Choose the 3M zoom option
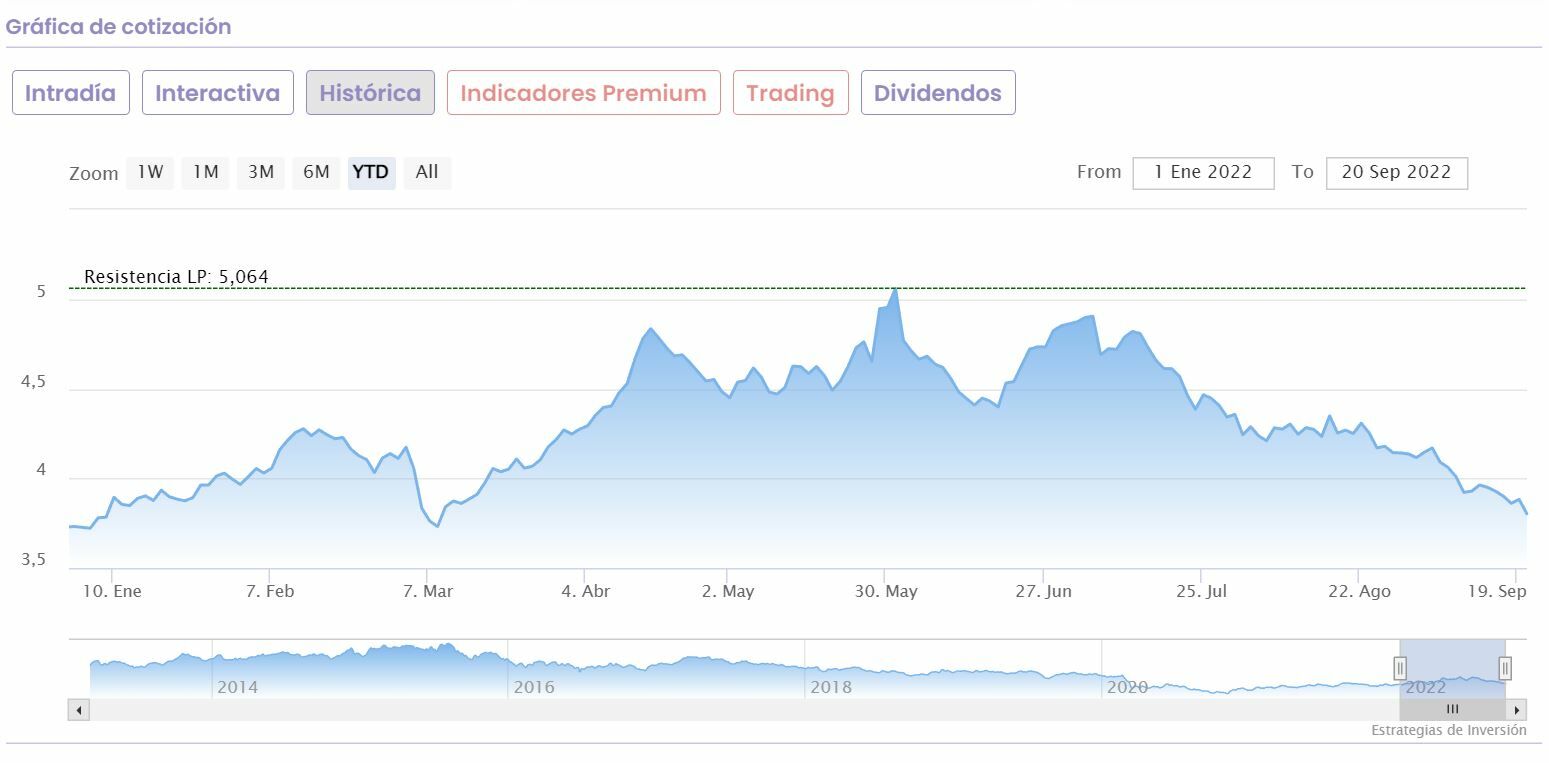Screen dimensions: 1549x763 [261, 172]
